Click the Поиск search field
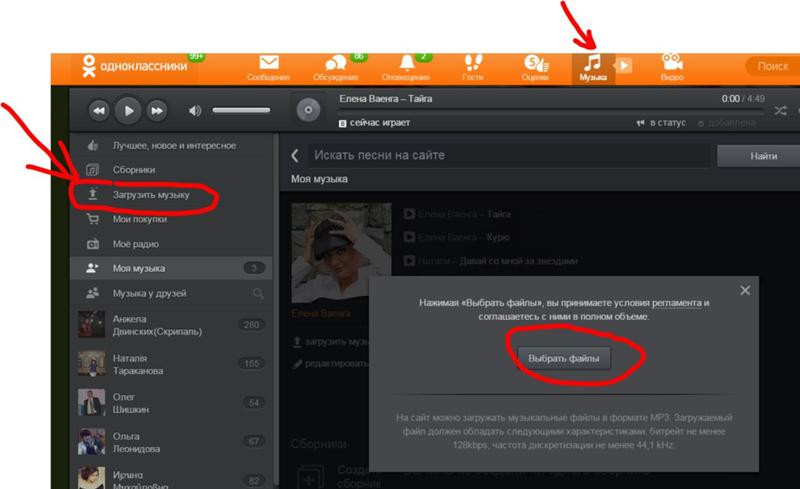This screenshot has height=489, width=800. pos(772,66)
